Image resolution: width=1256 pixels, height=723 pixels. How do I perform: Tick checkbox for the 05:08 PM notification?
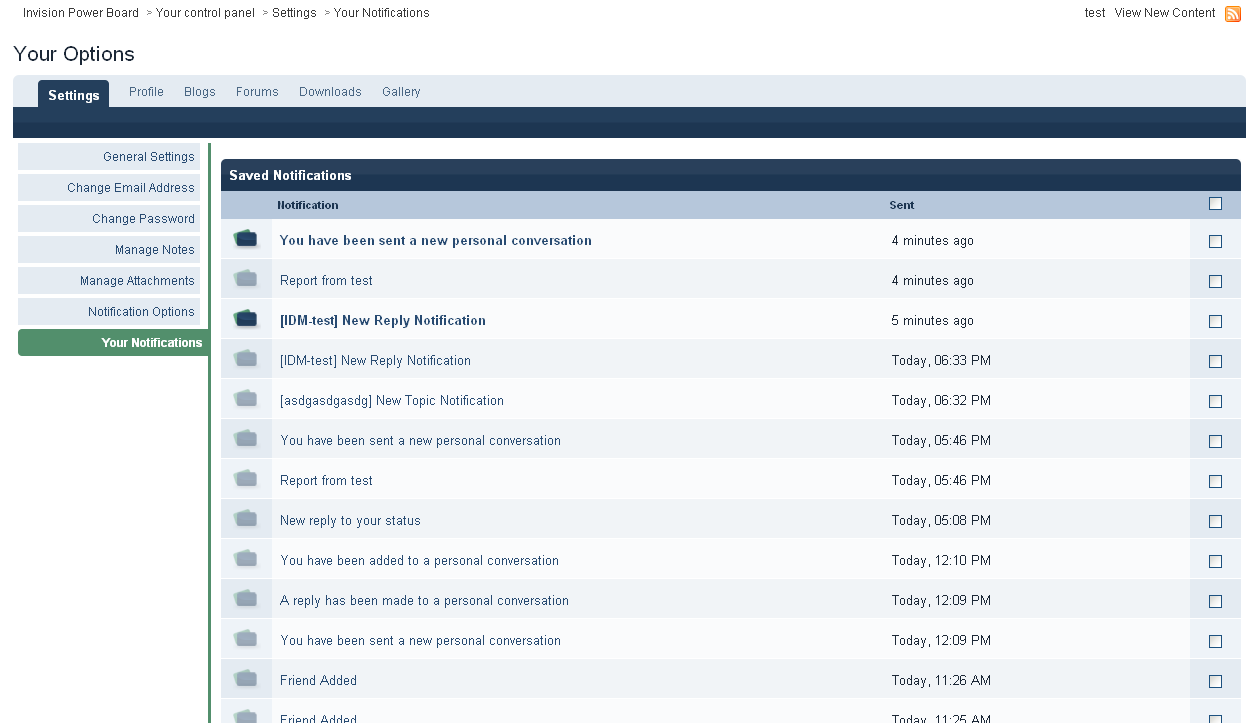[x=1215, y=521]
